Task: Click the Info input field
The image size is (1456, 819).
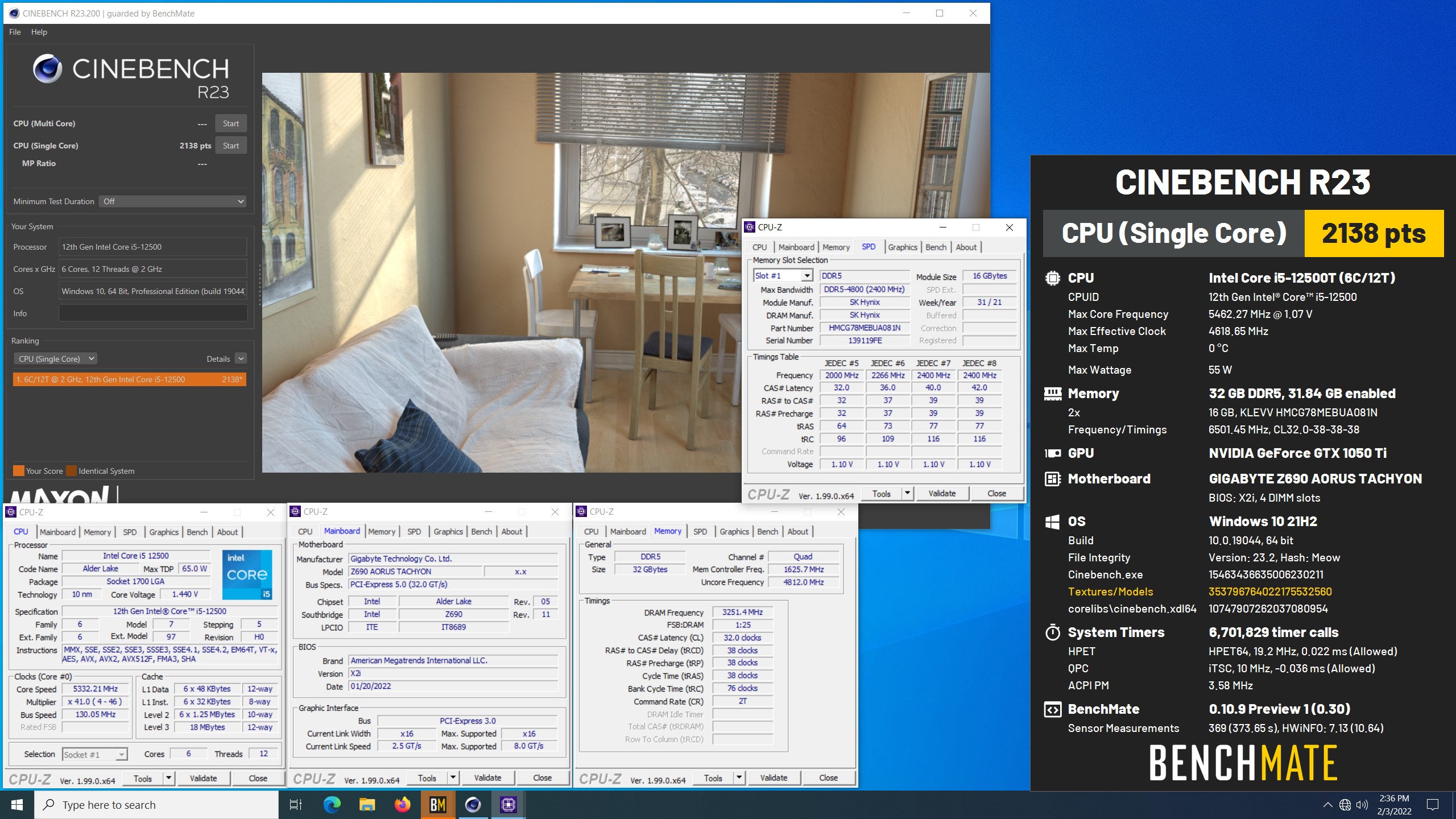Action: pos(153,313)
